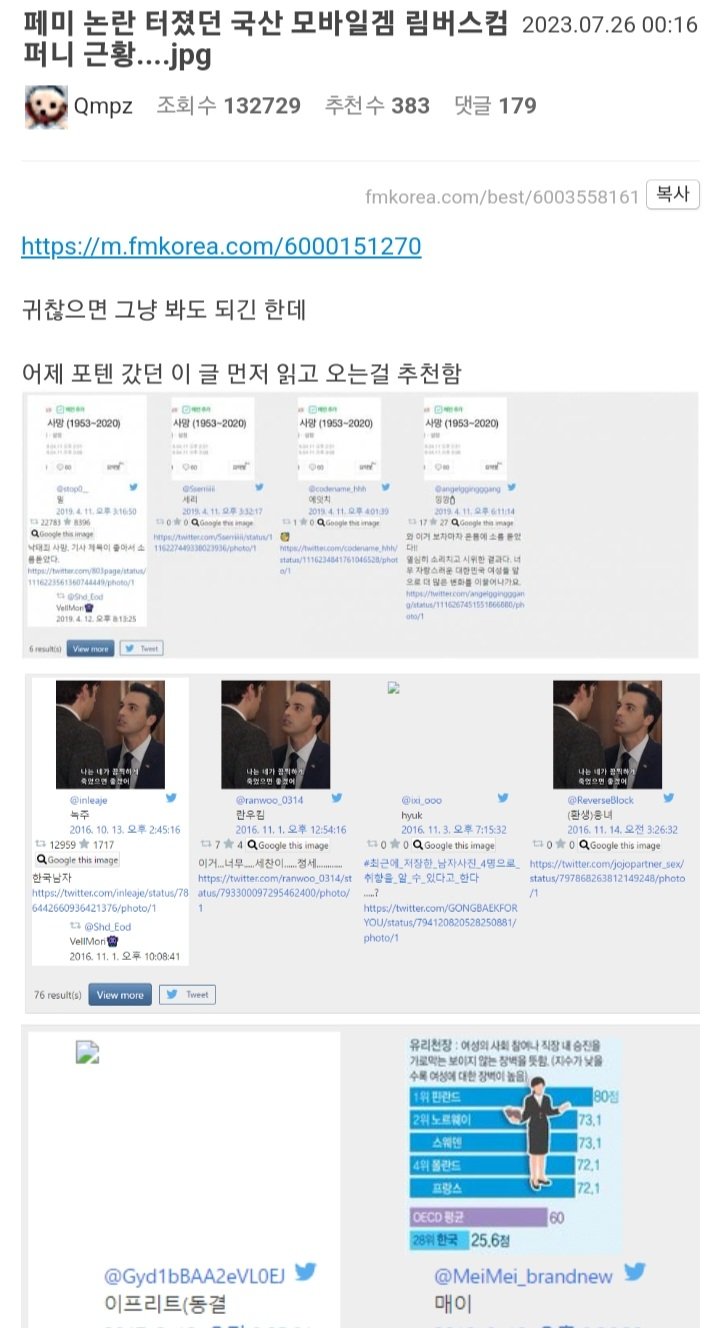Click View more under 6 result(s)
Image resolution: width=720 pixels, height=1328 pixels.
[x=90, y=648]
